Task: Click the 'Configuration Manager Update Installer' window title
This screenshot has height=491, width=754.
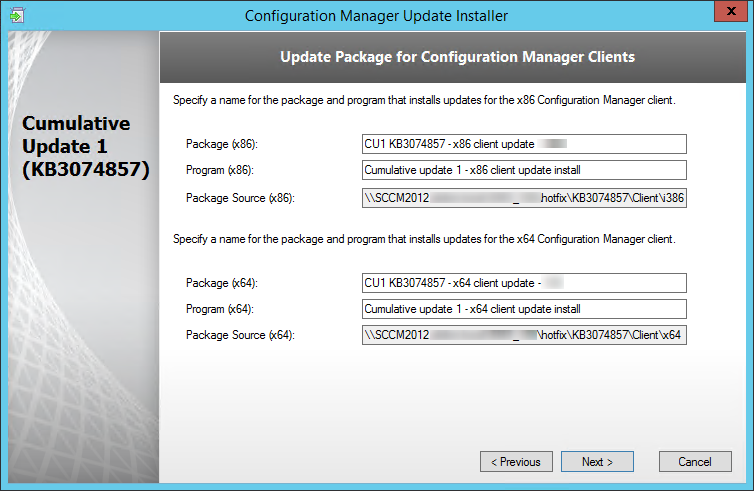Action: 376,16
